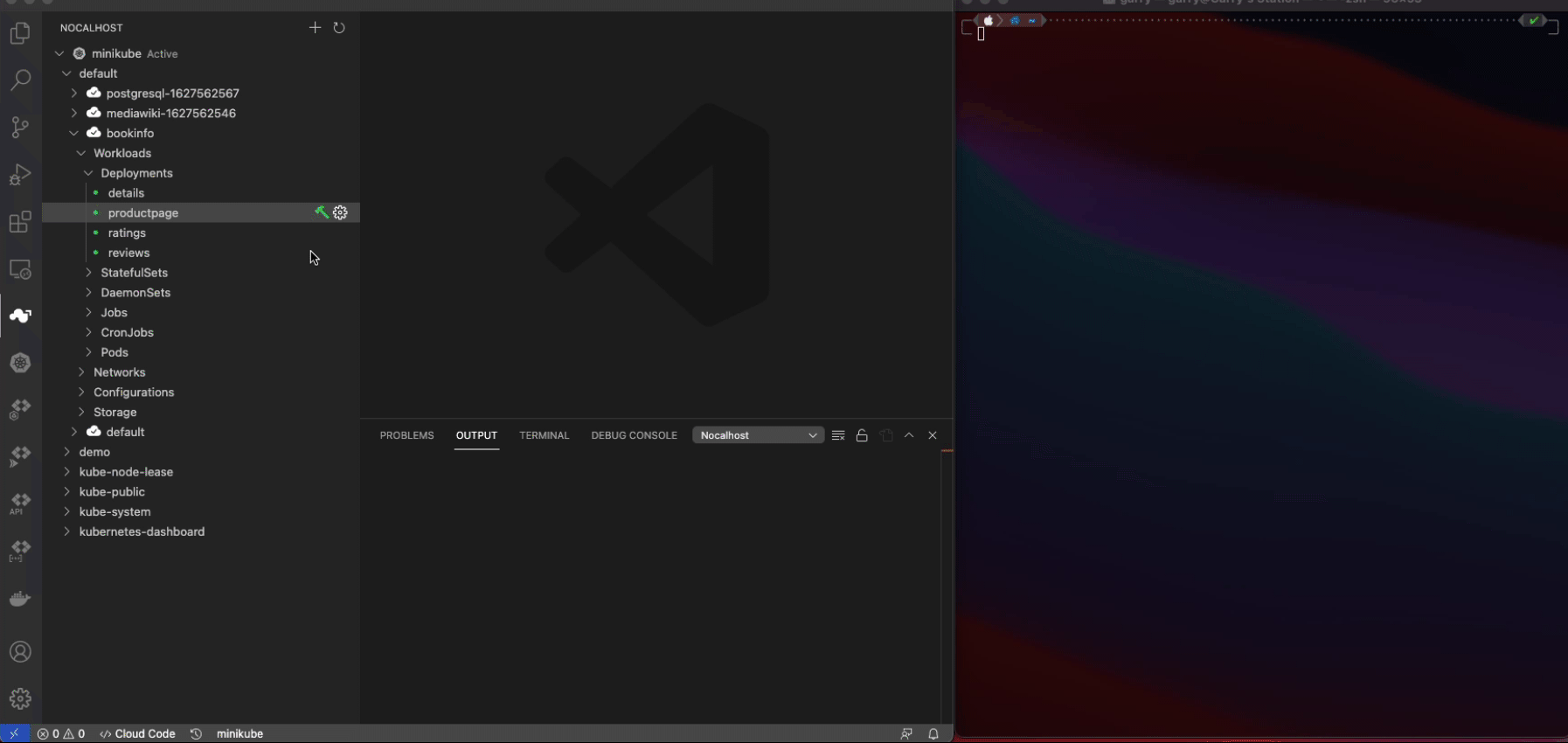Expand the kubernetes-dashboard namespace
The height and width of the screenshot is (743, 1568).
click(x=67, y=531)
